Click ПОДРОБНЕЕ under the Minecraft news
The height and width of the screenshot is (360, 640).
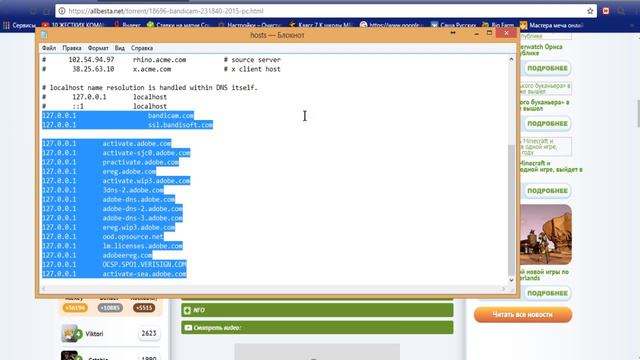click(x=547, y=191)
